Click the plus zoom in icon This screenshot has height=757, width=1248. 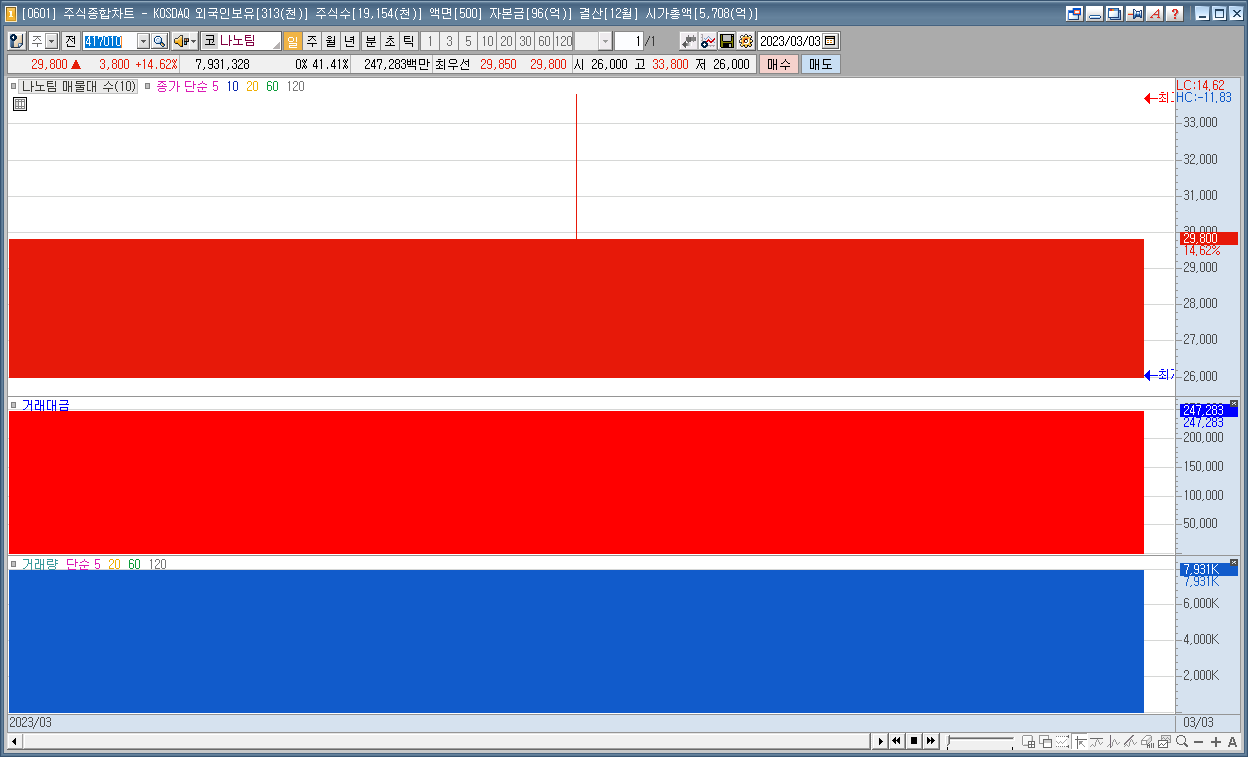click(x=1216, y=741)
